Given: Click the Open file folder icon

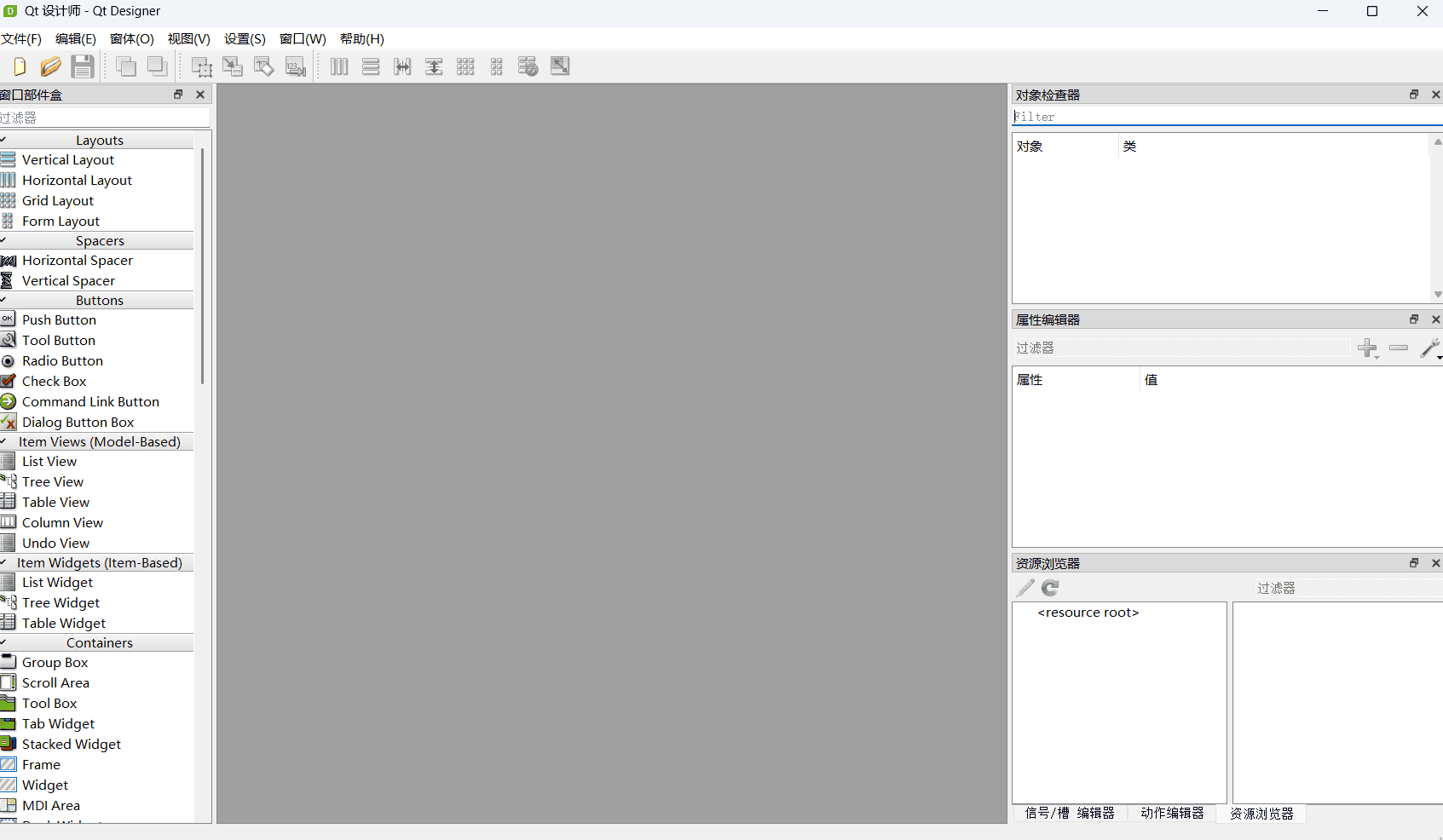Looking at the screenshot, I should click(x=51, y=66).
